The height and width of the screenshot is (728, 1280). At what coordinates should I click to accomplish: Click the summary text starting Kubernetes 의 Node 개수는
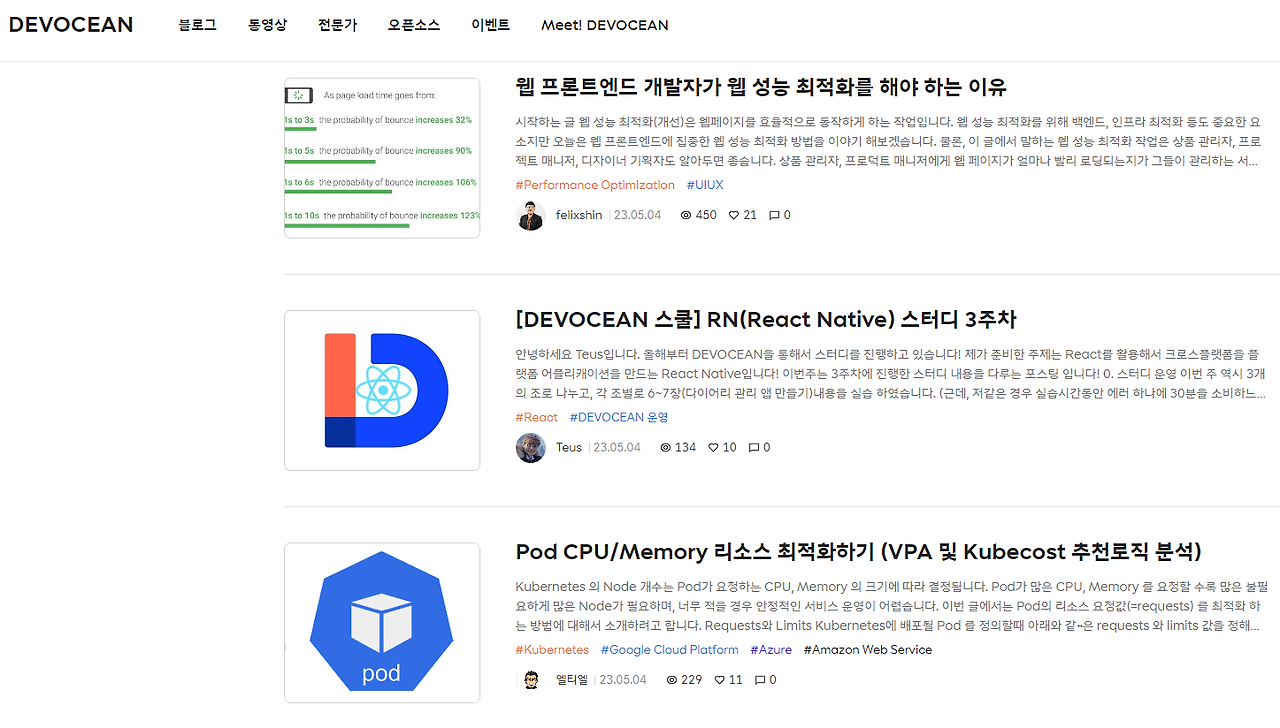892,606
